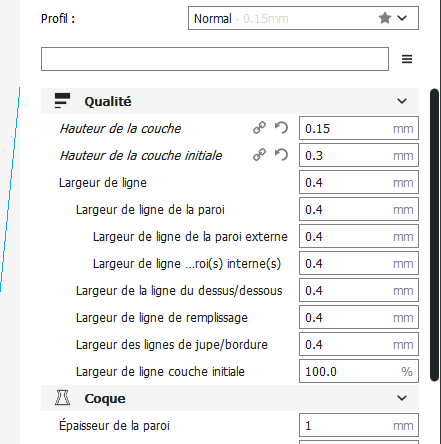Edit Largeur de ligne couche initiale percentage
The image size is (441, 444).
[x=359, y=371]
